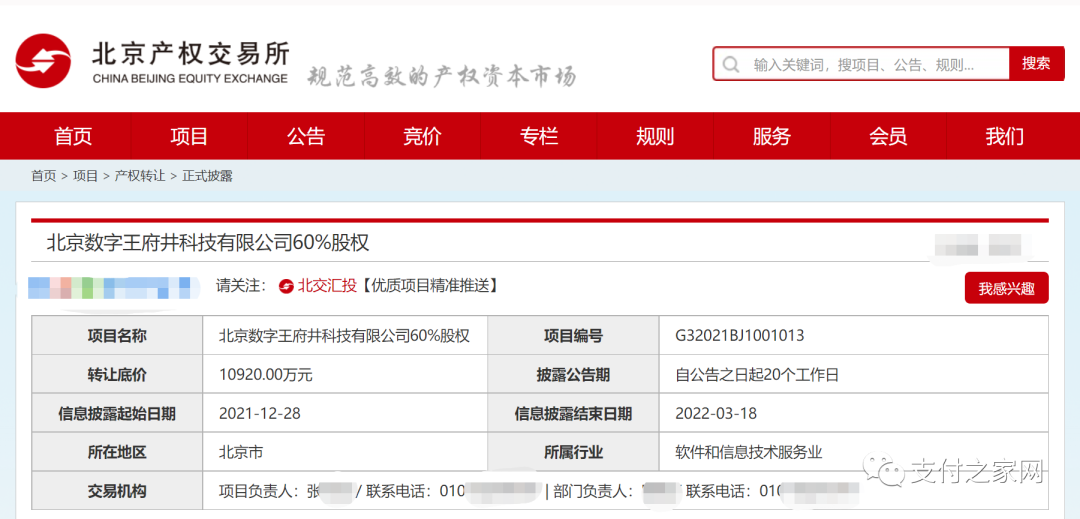This screenshot has height=519, width=1080.
Task: Click the 北交汇投 red logo icon
Action: (x=286, y=286)
